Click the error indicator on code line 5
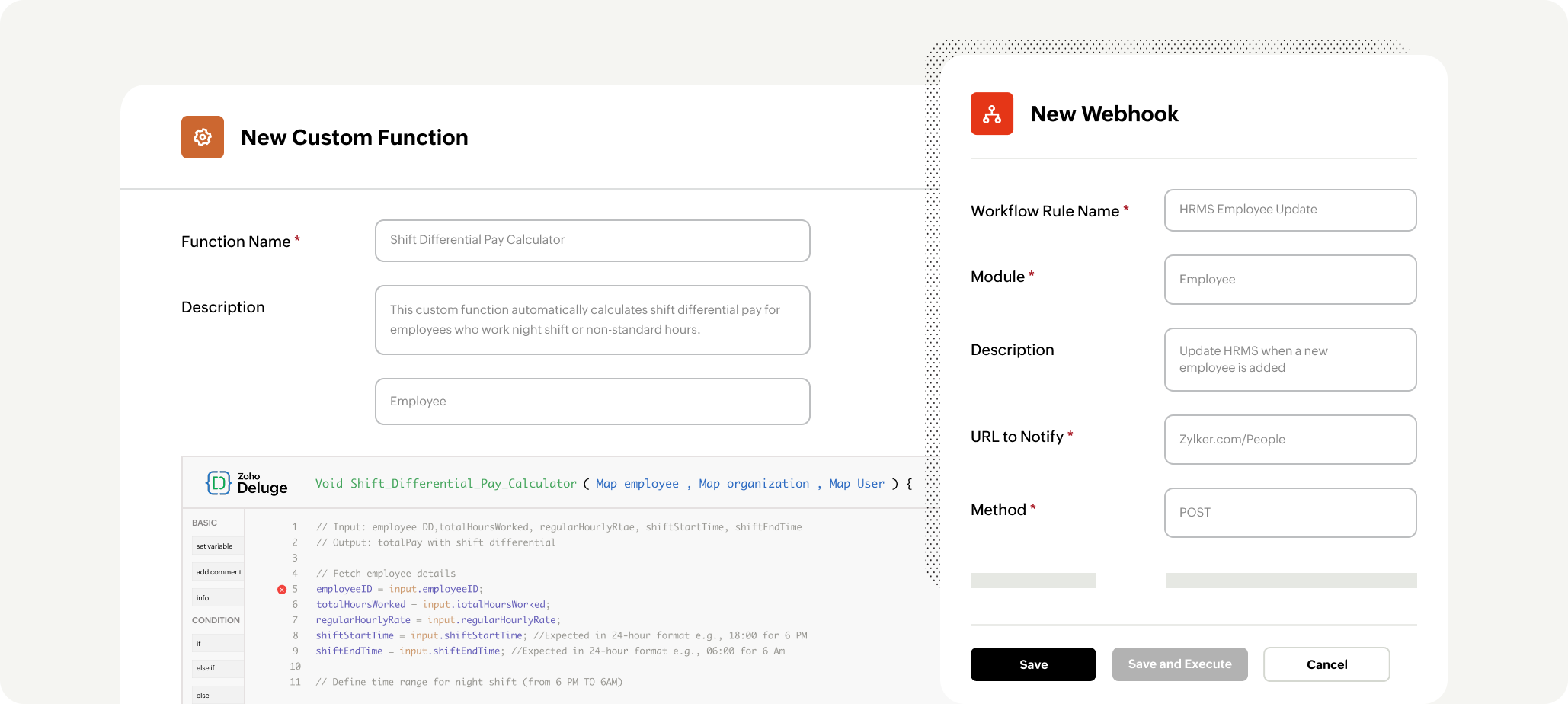 click(283, 589)
